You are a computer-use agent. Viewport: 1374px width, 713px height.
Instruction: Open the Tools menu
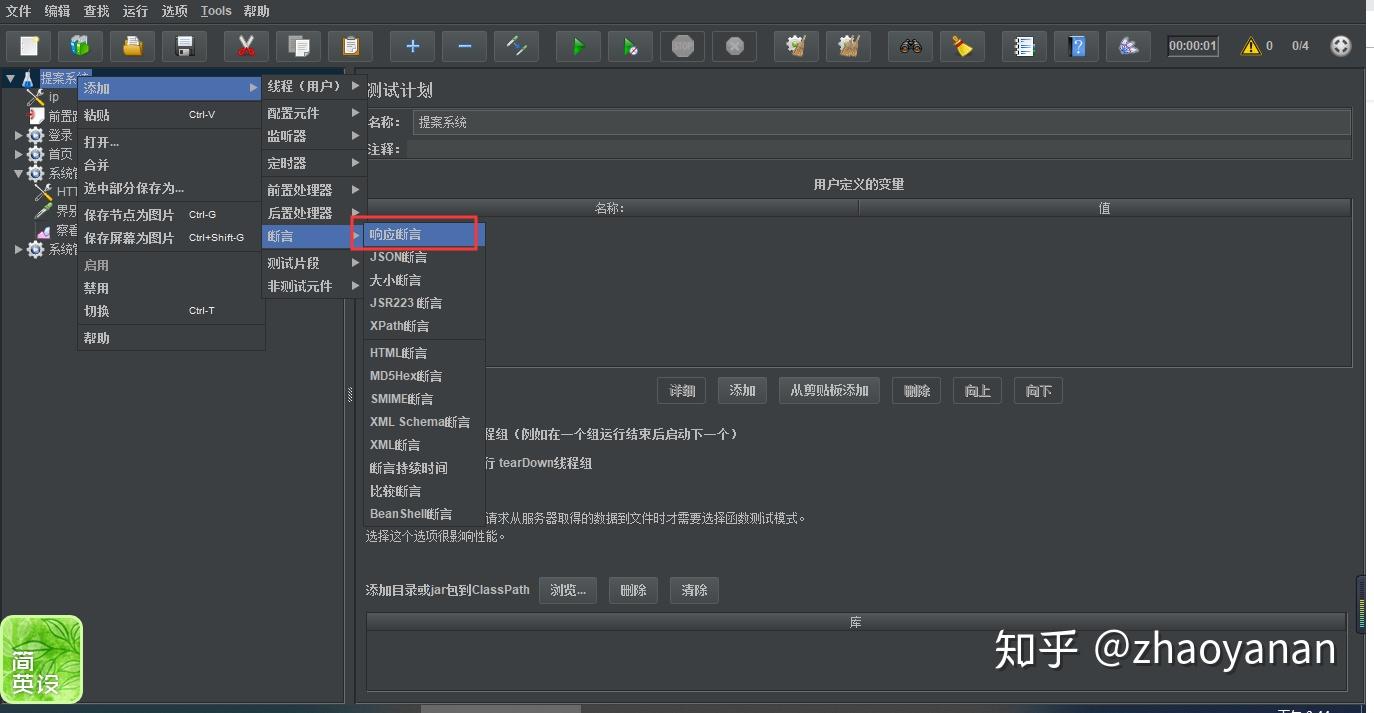pos(215,11)
